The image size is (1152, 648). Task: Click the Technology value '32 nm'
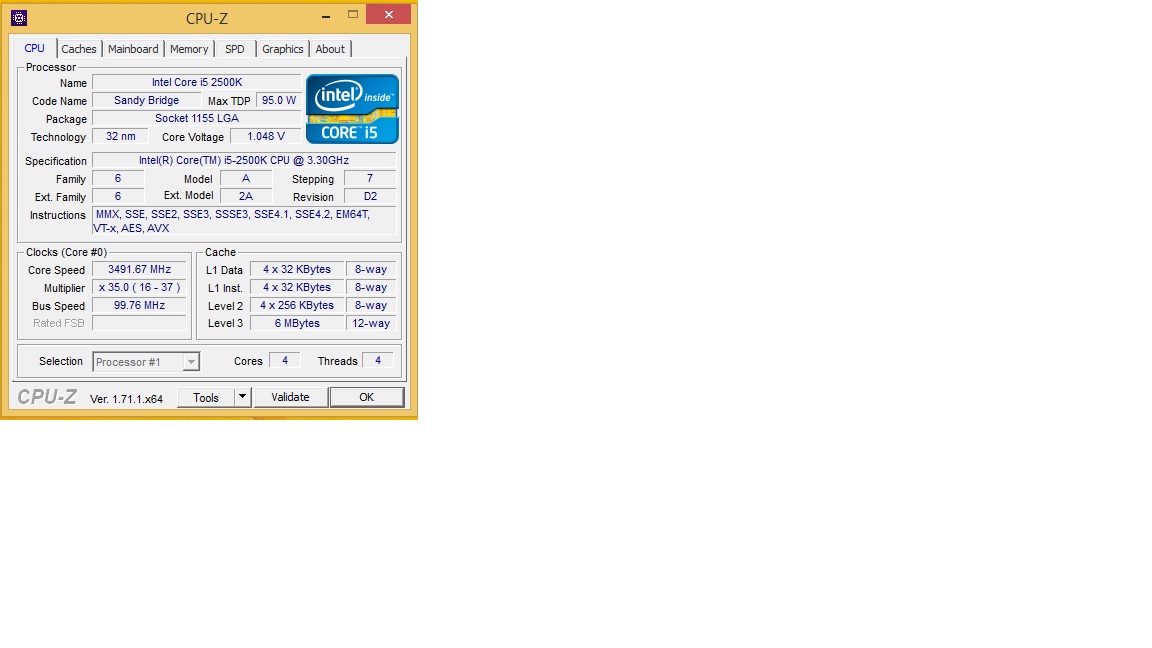pos(120,136)
